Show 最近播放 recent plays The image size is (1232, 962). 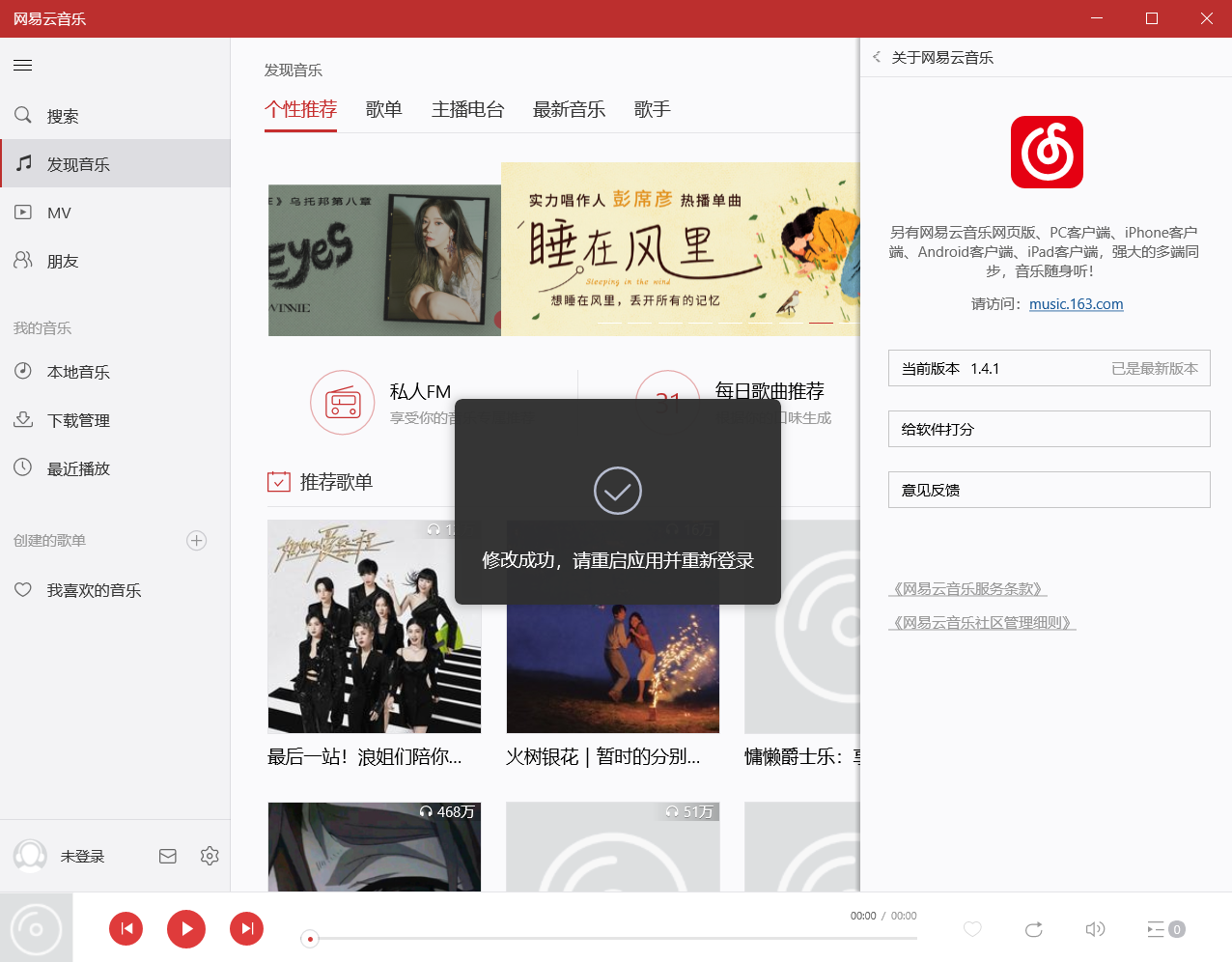[115, 468]
